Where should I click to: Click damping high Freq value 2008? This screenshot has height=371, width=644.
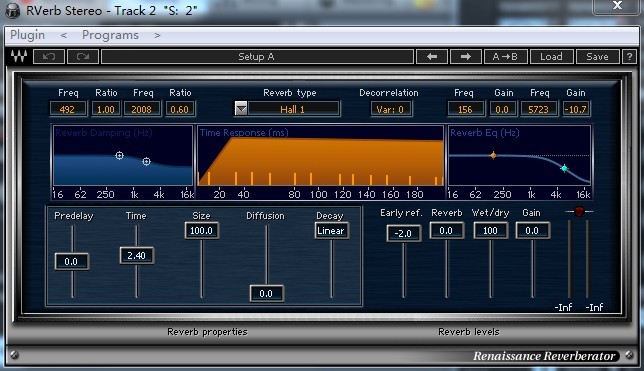coord(142,109)
